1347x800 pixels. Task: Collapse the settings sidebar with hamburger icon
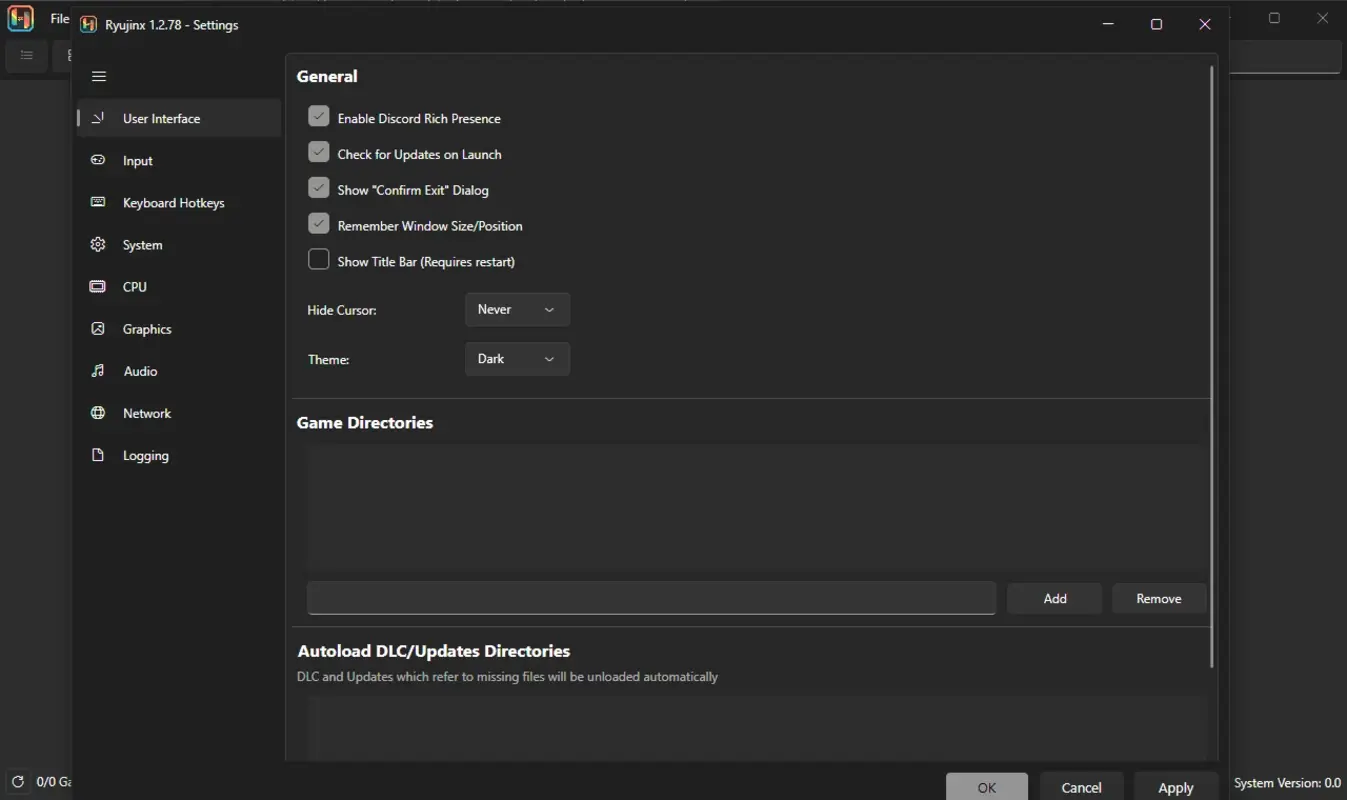(98, 76)
